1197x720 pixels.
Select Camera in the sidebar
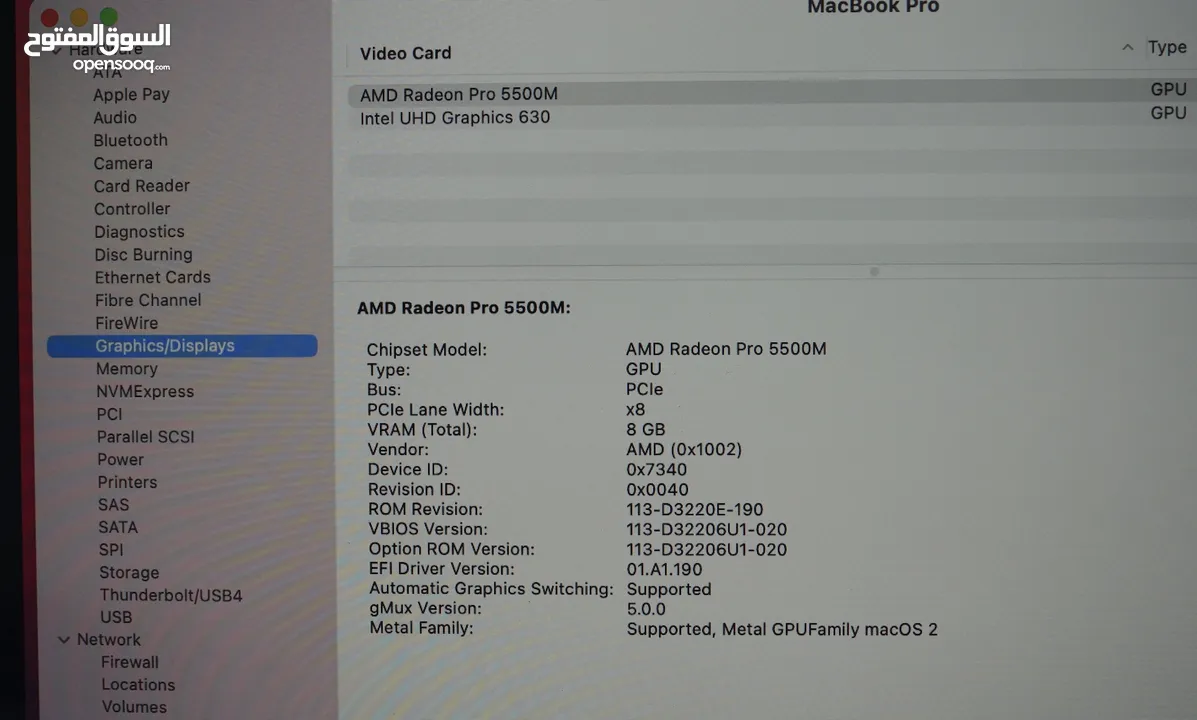pos(123,162)
